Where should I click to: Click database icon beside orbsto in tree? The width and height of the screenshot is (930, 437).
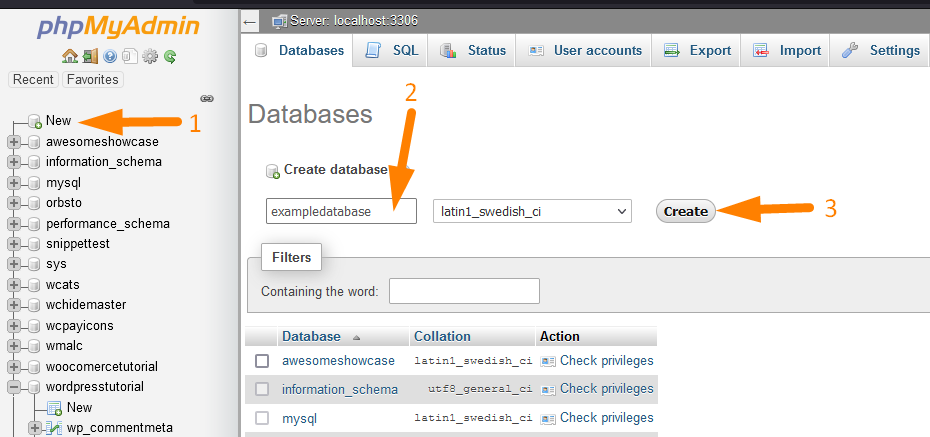coord(34,203)
